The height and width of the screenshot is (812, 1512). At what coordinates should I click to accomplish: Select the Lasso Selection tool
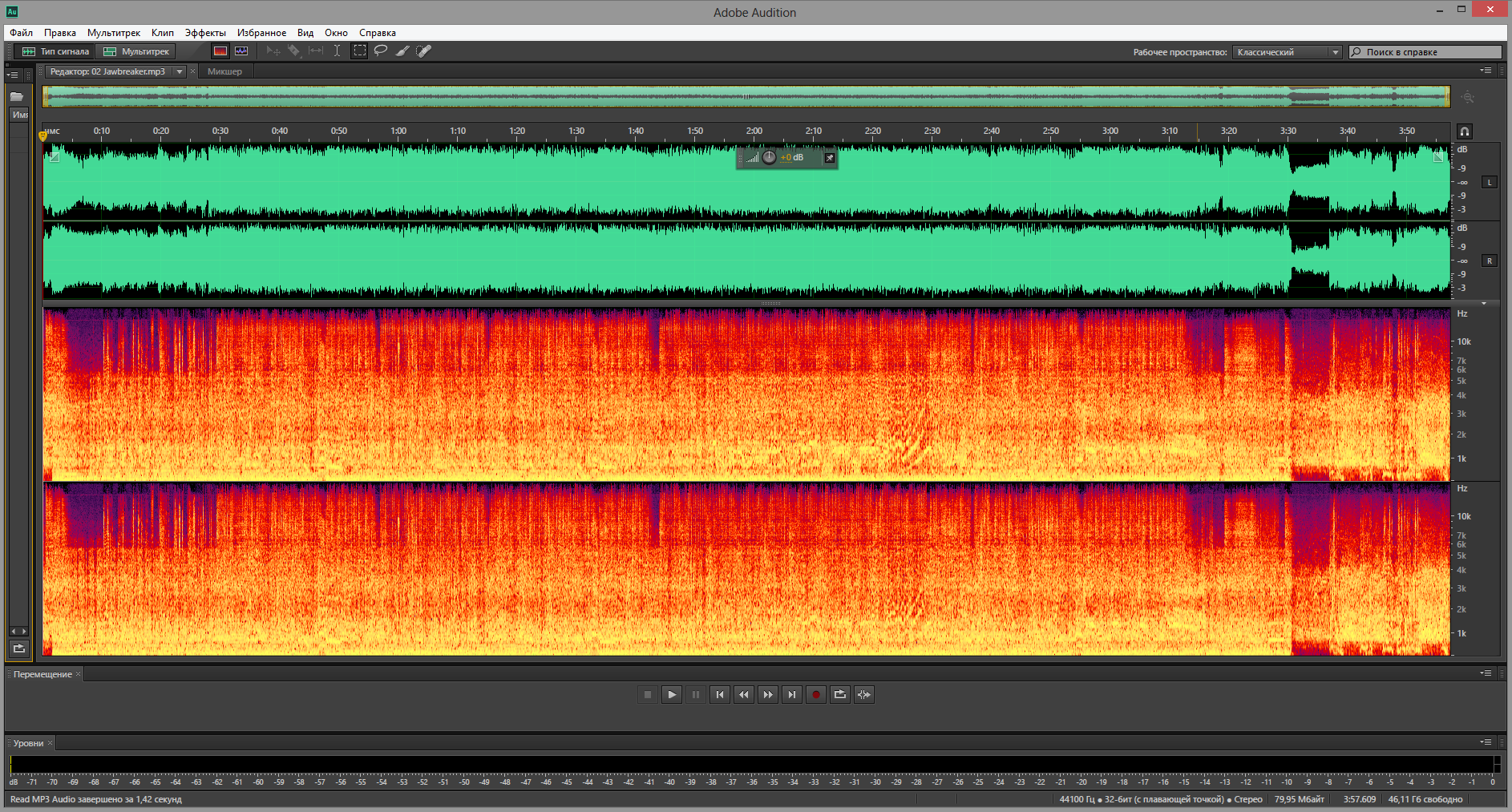point(381,51)
